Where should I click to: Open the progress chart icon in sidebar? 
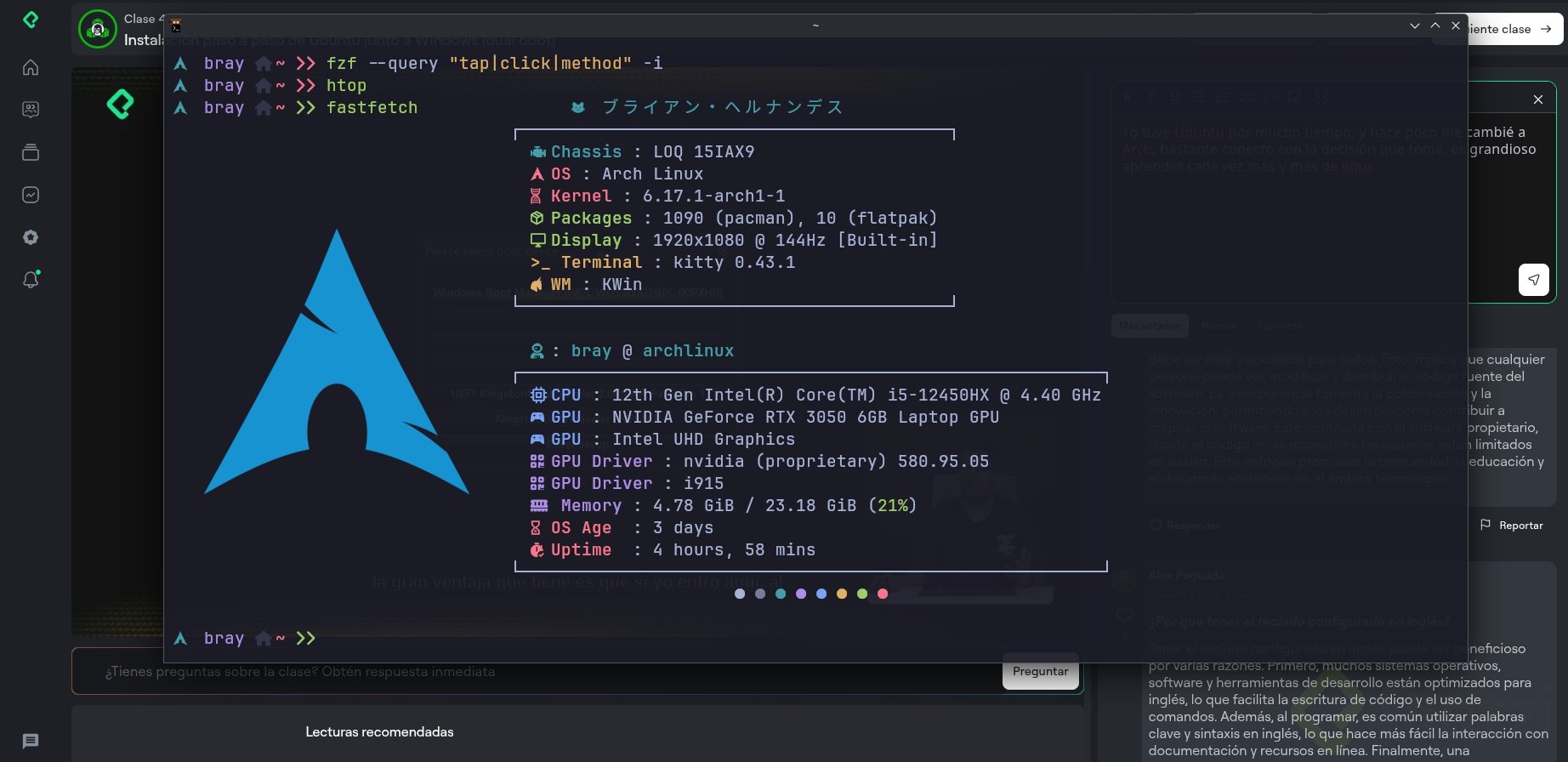point(31,195)
